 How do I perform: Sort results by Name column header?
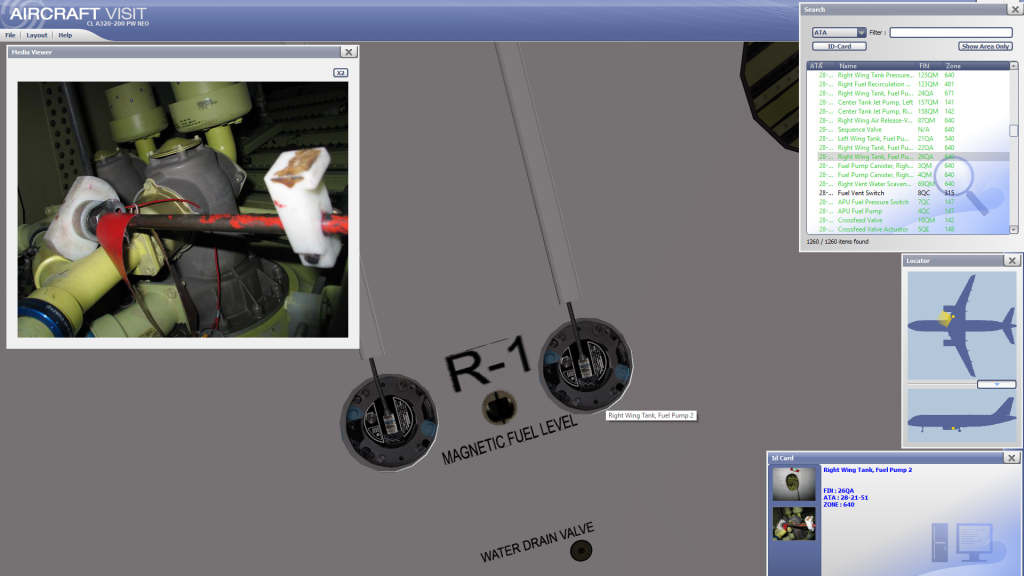(x=876, y=66)
